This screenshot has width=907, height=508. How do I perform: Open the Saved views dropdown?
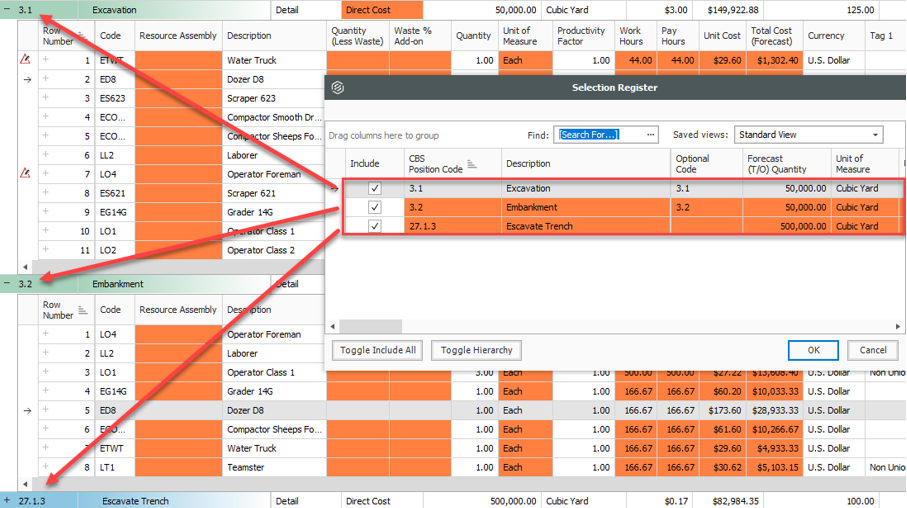coord(876,135)
